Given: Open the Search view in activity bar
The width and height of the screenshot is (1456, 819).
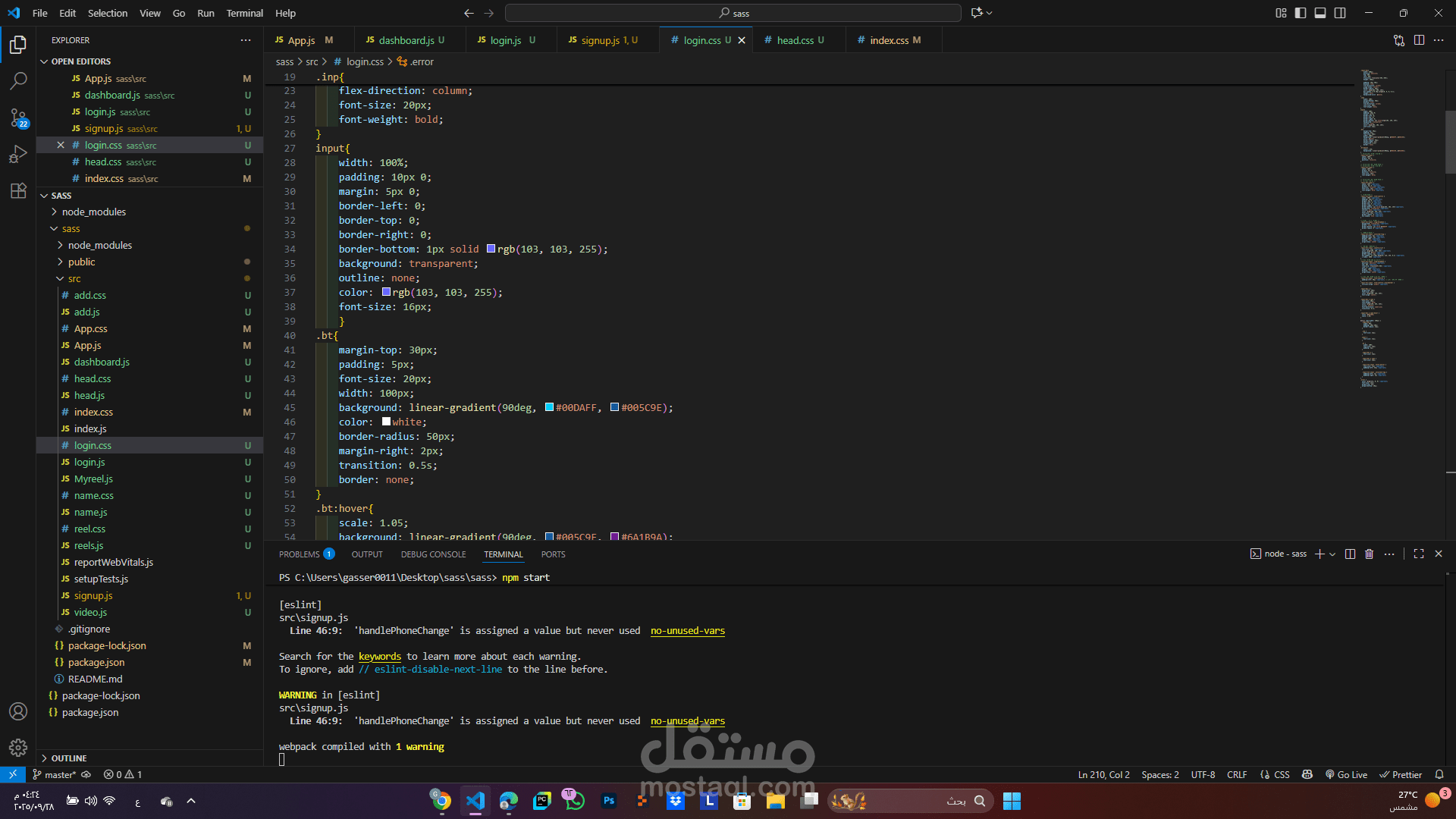Looking at the screenshot, I should click(x=18, y=80).
